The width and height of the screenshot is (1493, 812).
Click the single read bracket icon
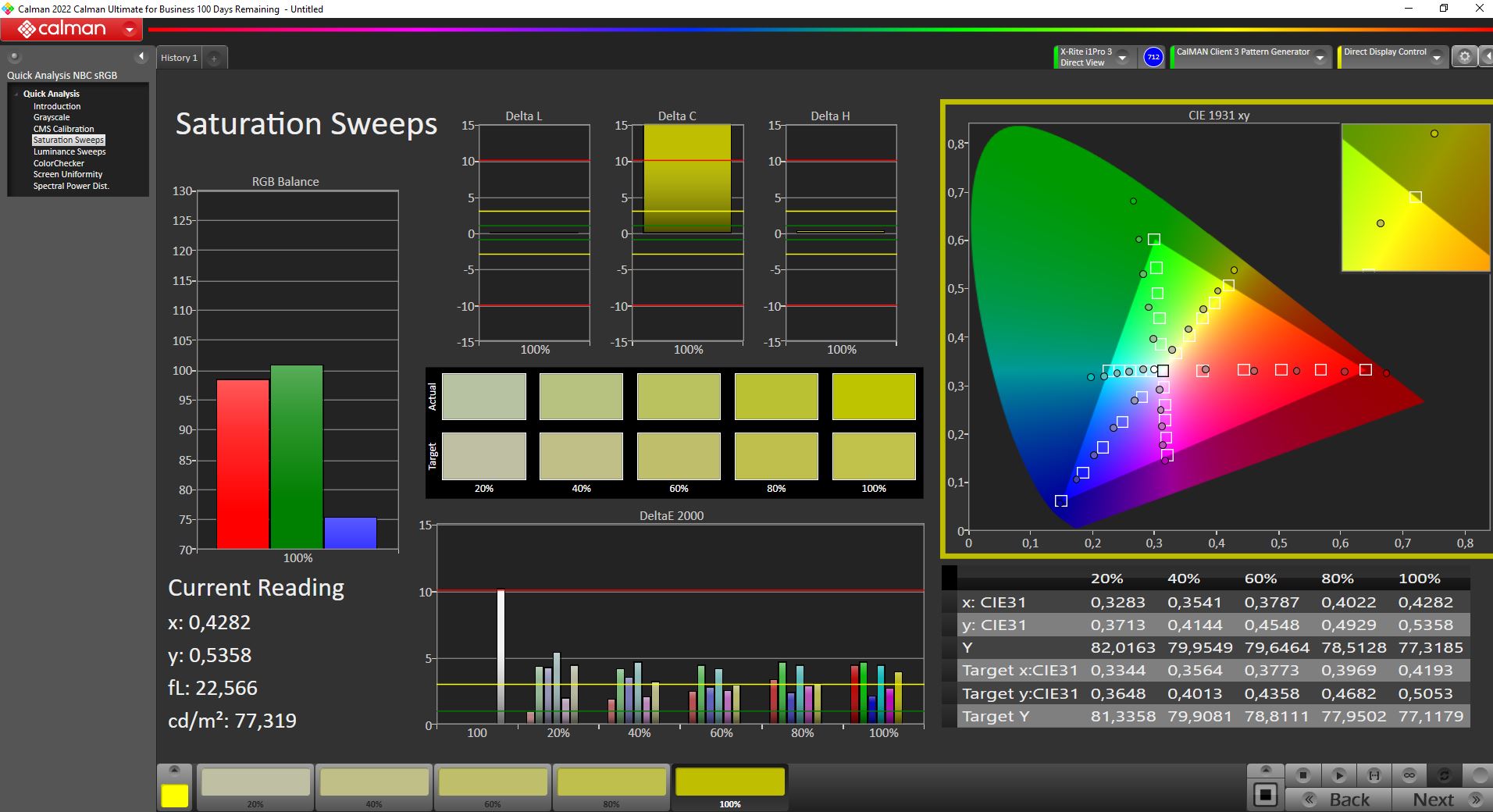(1374, 775)
